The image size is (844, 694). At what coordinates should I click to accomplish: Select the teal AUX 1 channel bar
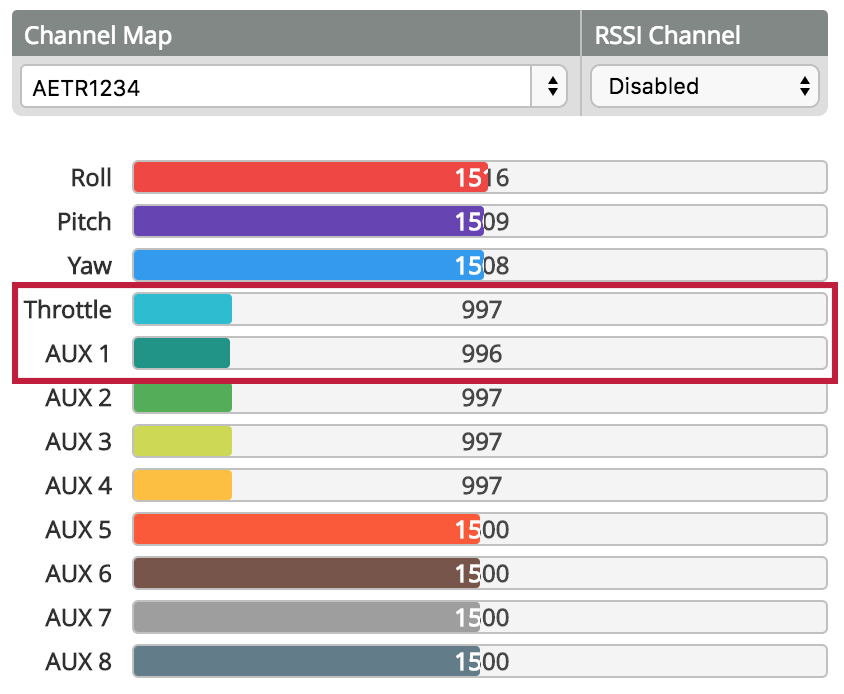click(x=182, y=354)
